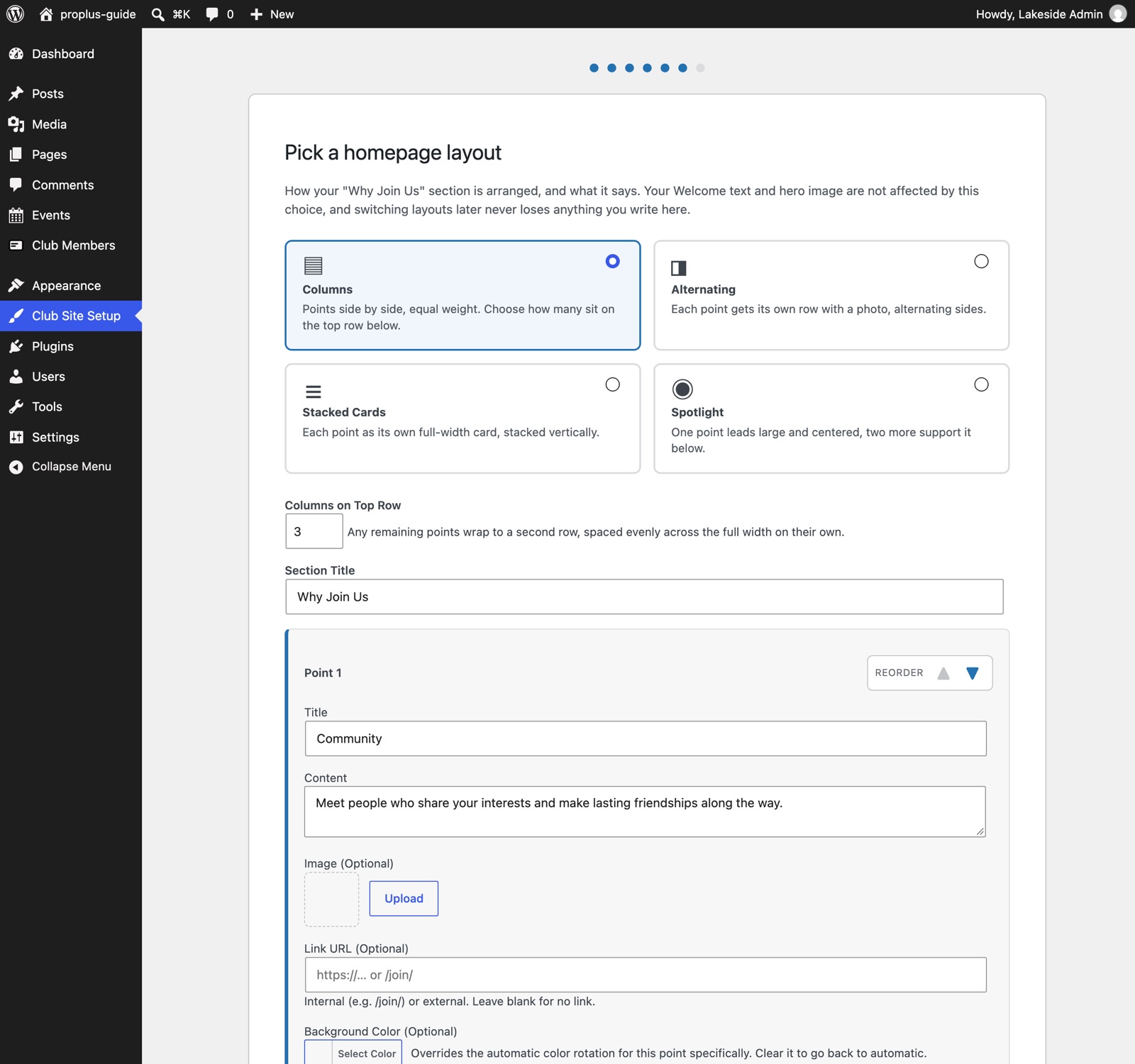The image size is (1135, 1064).
Task: Click the Section Title field
Action: [x=644, y=597]
